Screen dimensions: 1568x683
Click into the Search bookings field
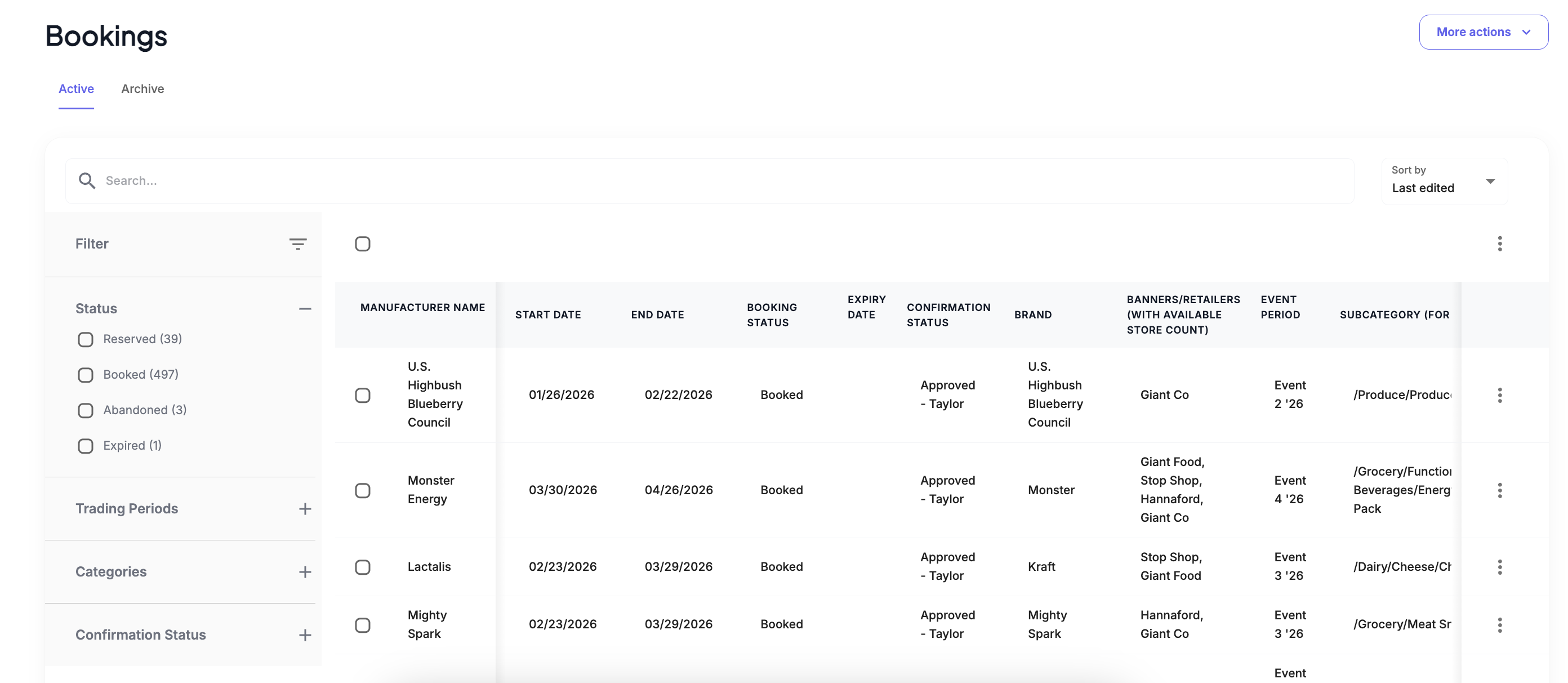[724, 180]
